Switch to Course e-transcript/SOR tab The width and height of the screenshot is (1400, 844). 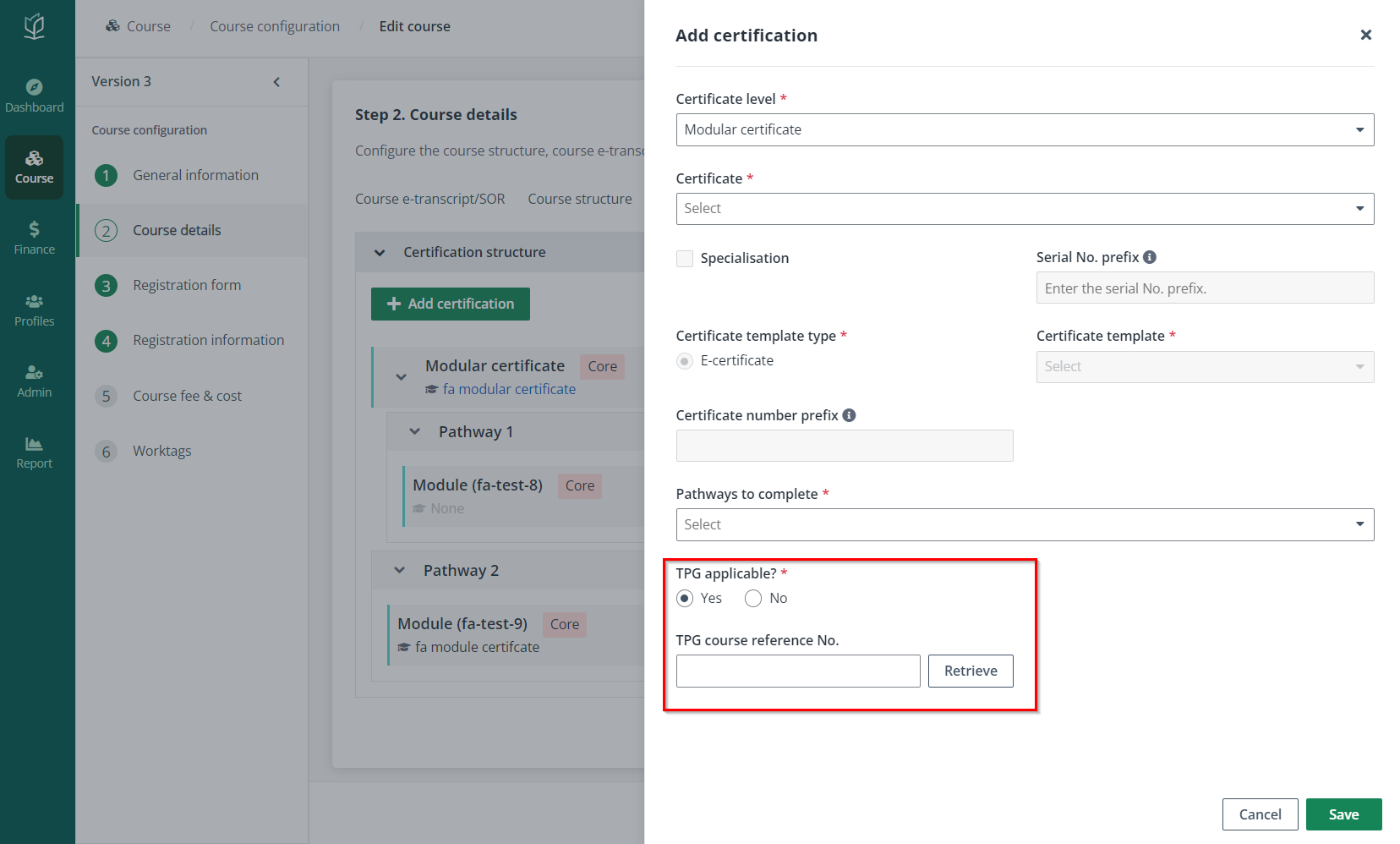click(429, 199)
